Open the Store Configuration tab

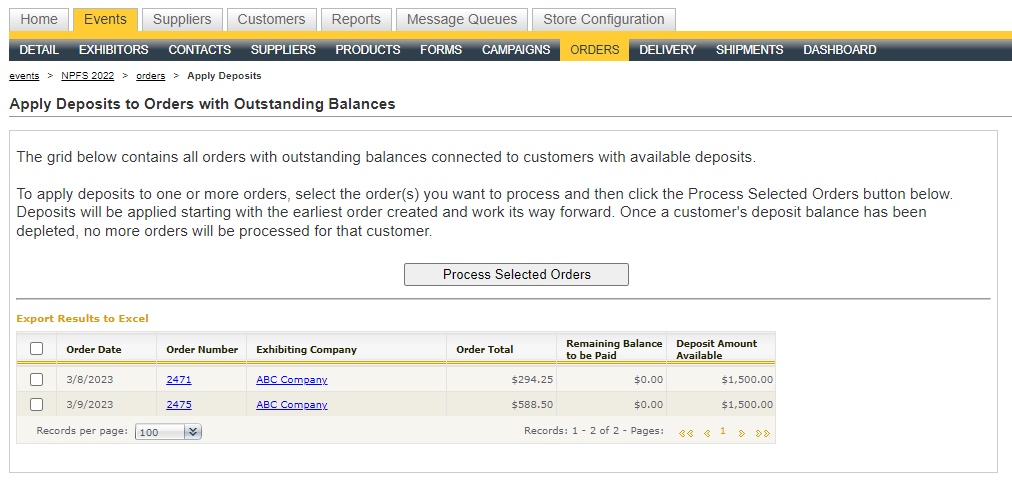[603, 19]
